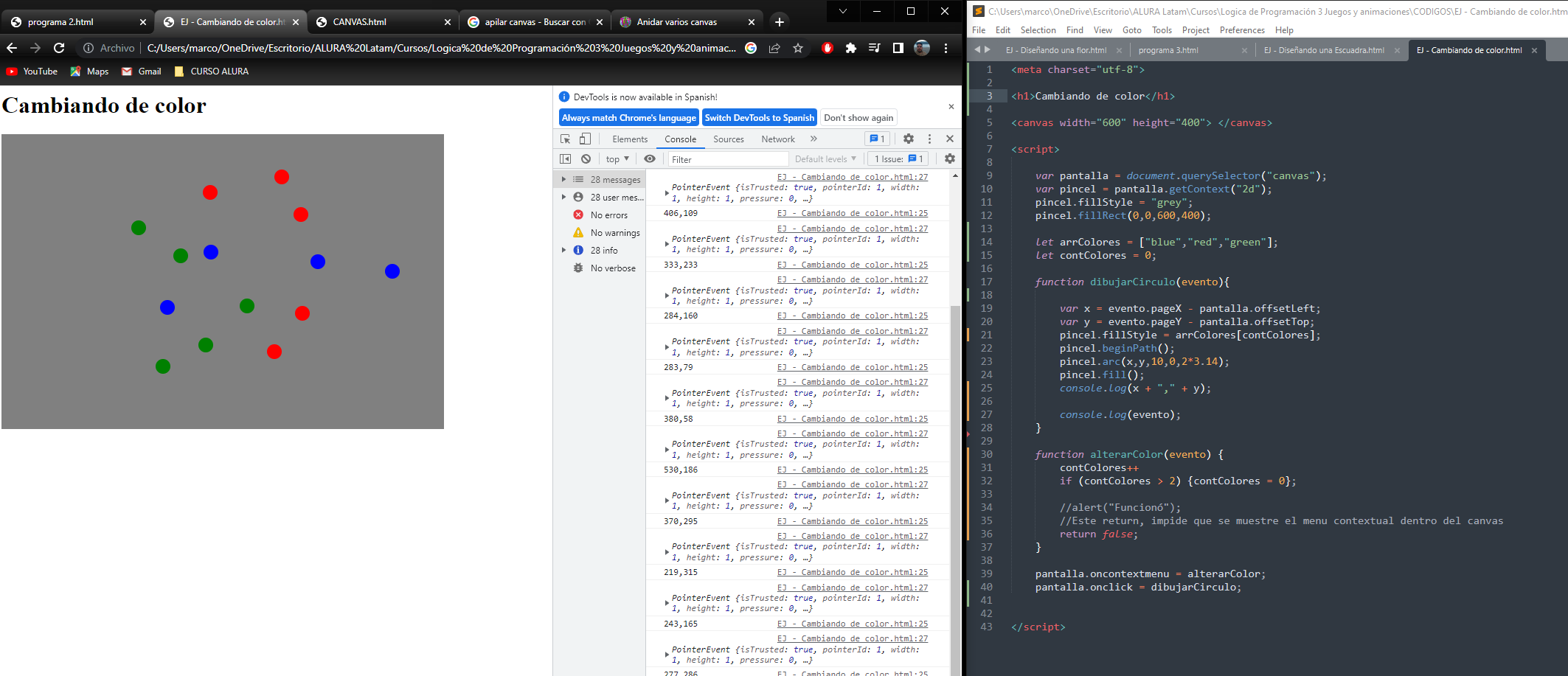Open Chrome side panel icon
Viewport: 1568px width, 676px height.
898,48
